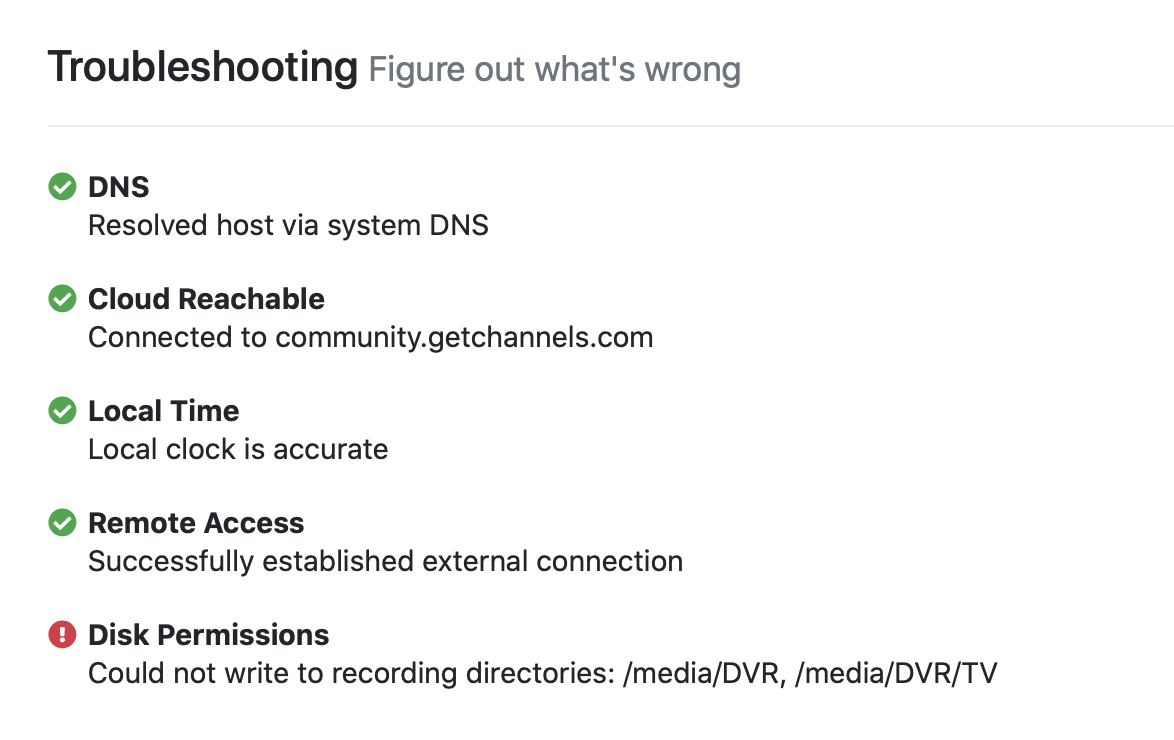
Task: Click the community.getchannels.com hostname text
Action: [464, 337]
